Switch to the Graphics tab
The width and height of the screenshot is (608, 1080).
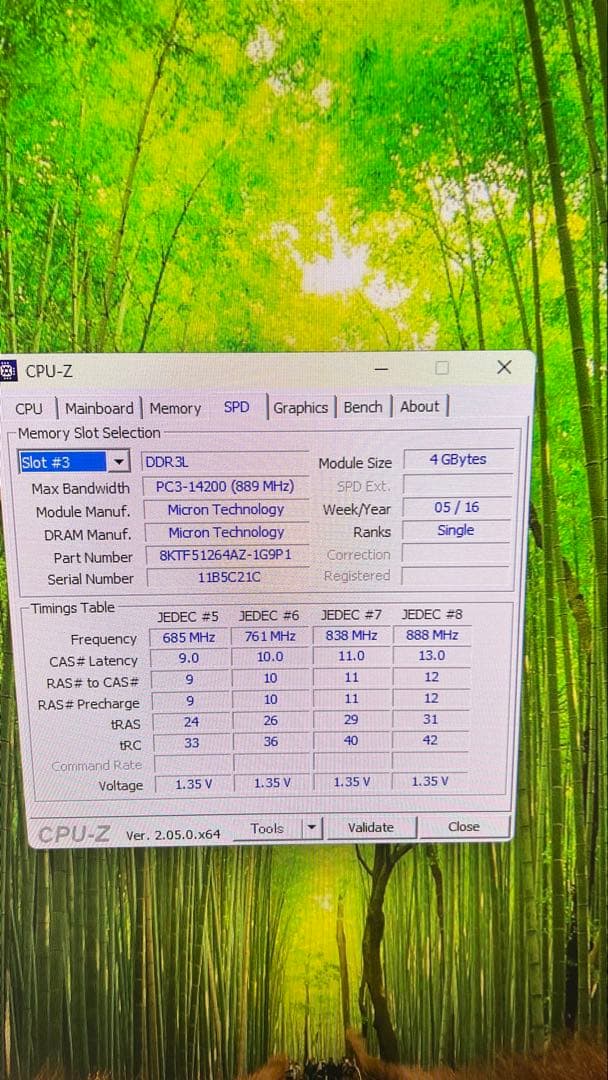(300, 407)
